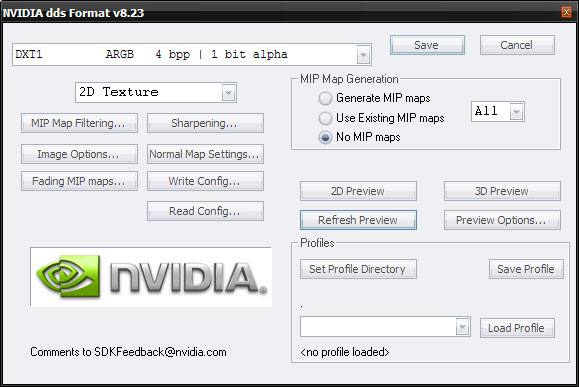Click the Write Config button
This screenshot has width=579, height=387.
tap(205, 181)
